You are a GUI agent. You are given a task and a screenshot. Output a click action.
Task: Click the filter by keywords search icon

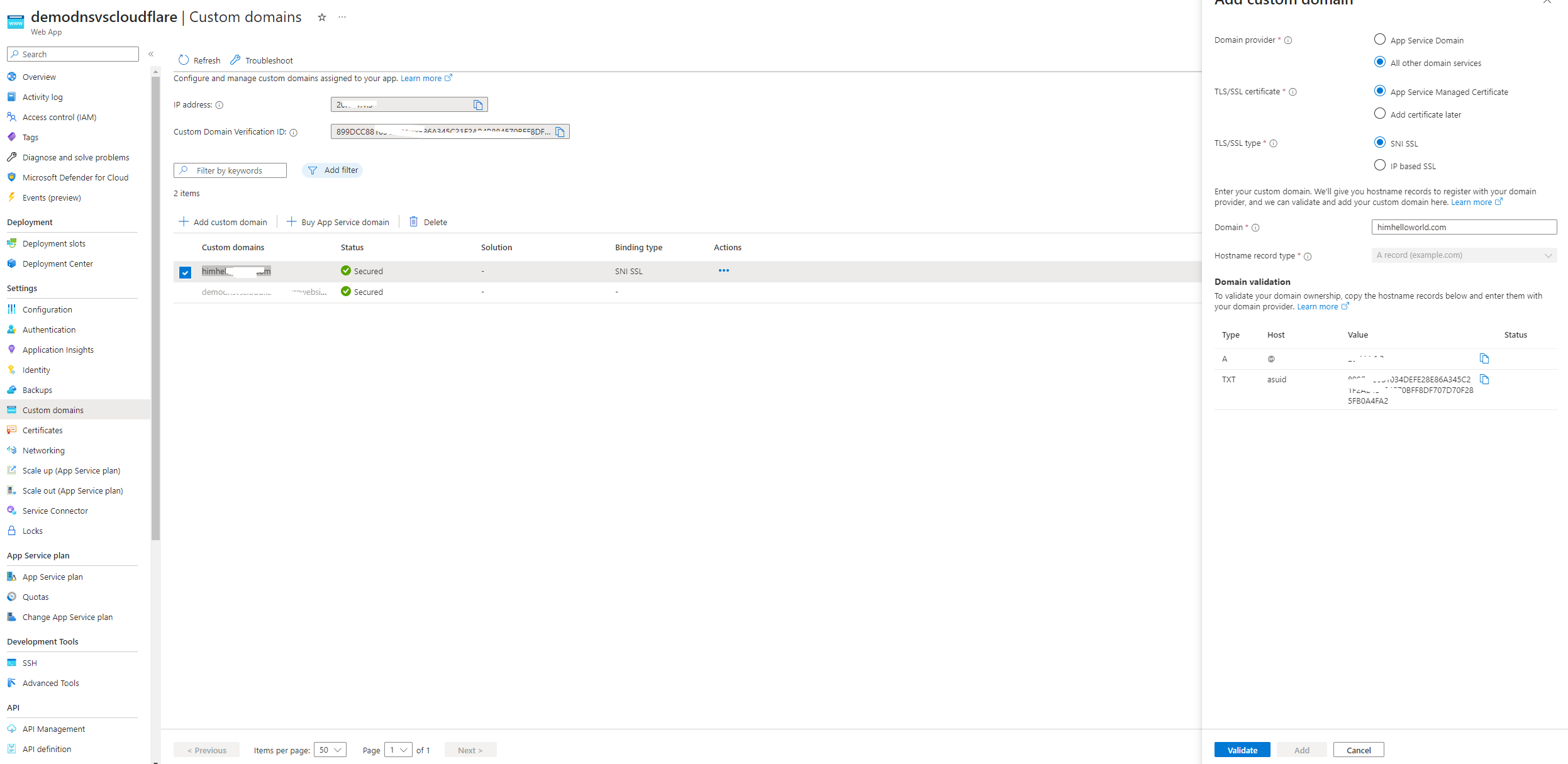[183, 170]
